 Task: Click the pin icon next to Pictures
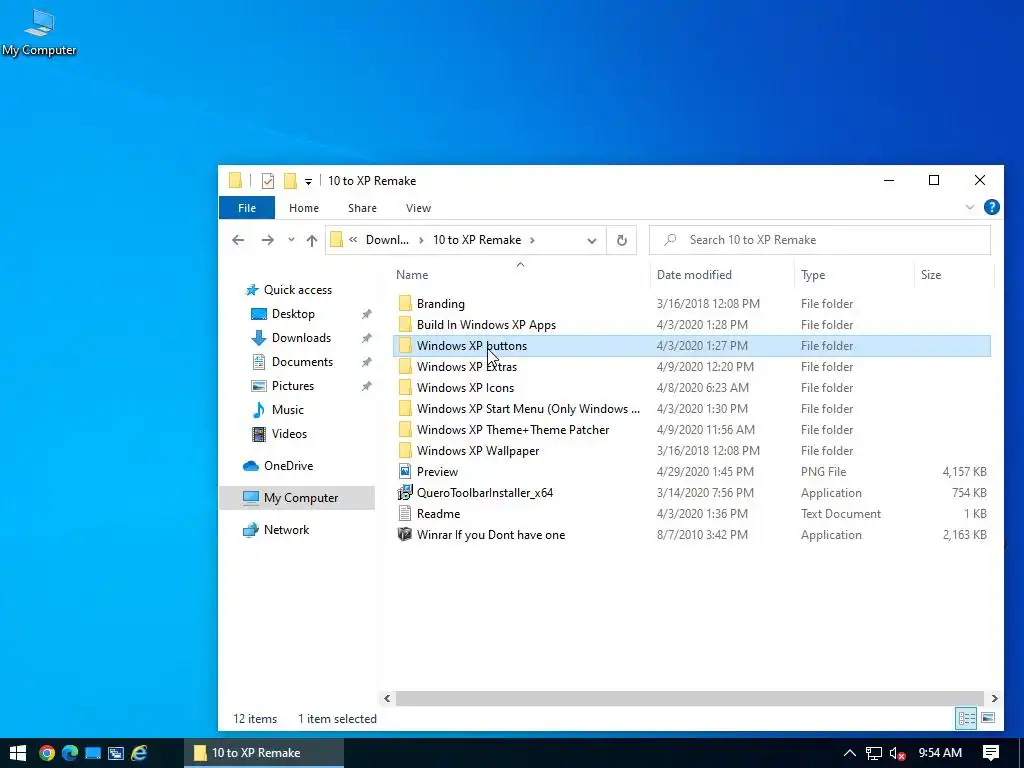[x=366, y=386]
